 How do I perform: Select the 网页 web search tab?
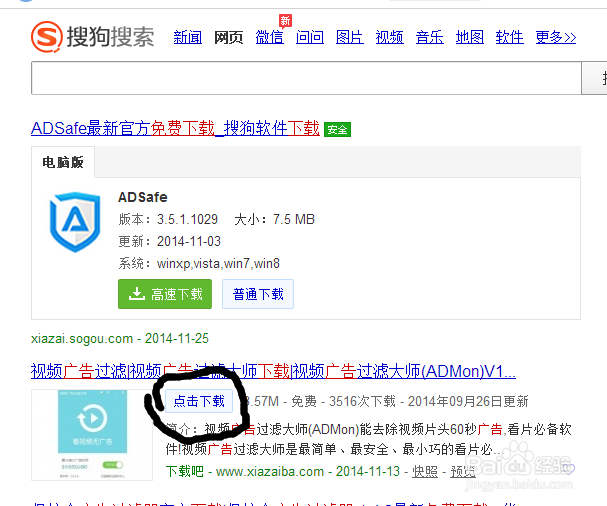[x=228, y=38]
